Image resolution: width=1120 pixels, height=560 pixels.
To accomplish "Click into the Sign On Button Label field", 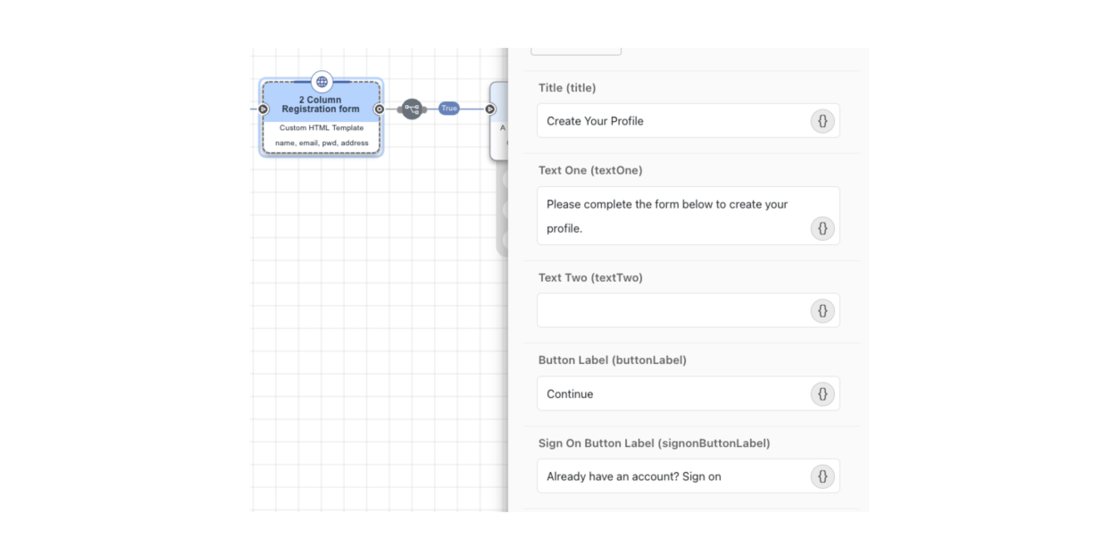I will (688, 476).
